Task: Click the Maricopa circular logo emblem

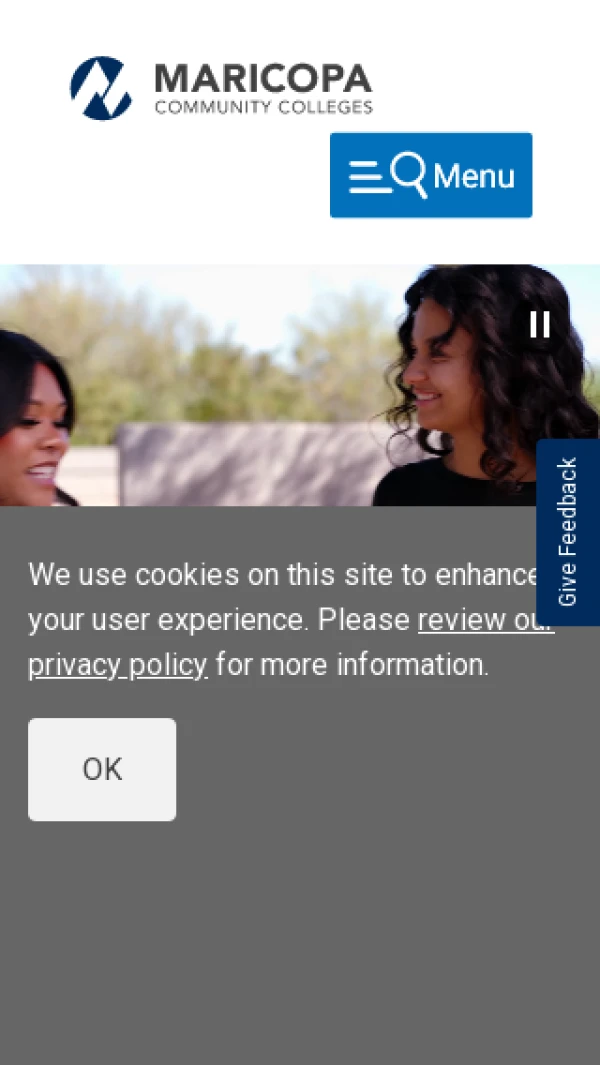Action: pyautogui.click(x=101, y=88)
